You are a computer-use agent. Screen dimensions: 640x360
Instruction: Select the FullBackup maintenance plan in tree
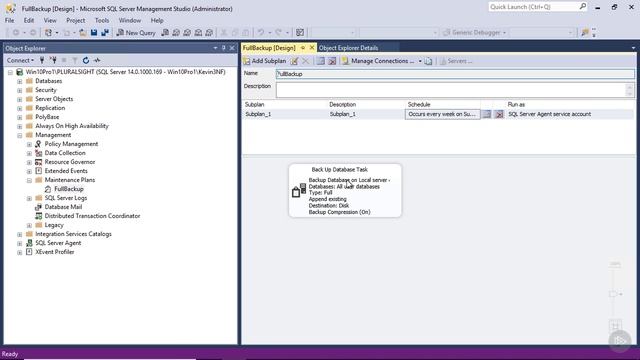pos(69,189)
